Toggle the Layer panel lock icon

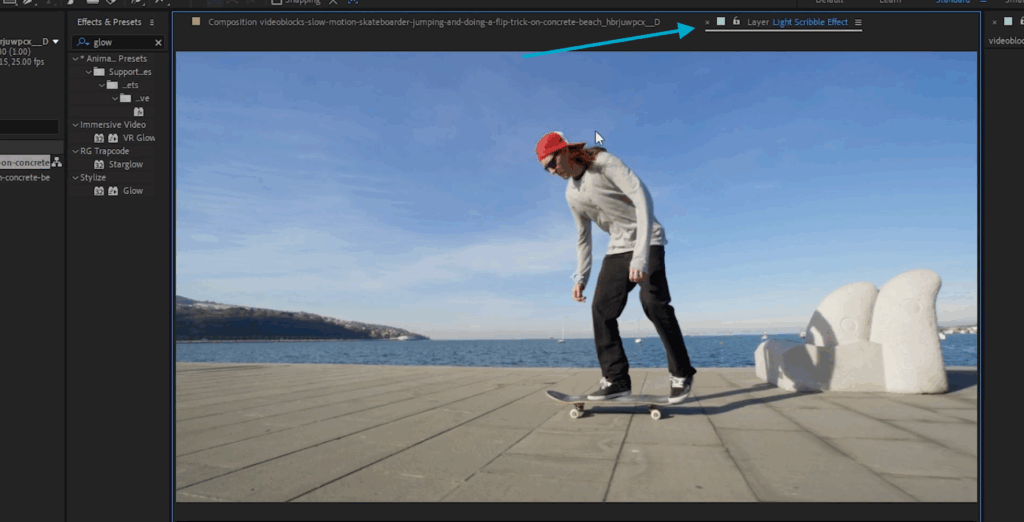pos(736,22)
